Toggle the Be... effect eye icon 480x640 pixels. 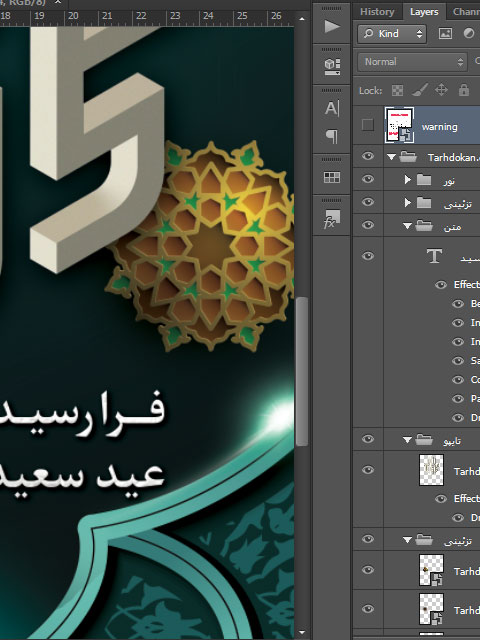point(458,304)
